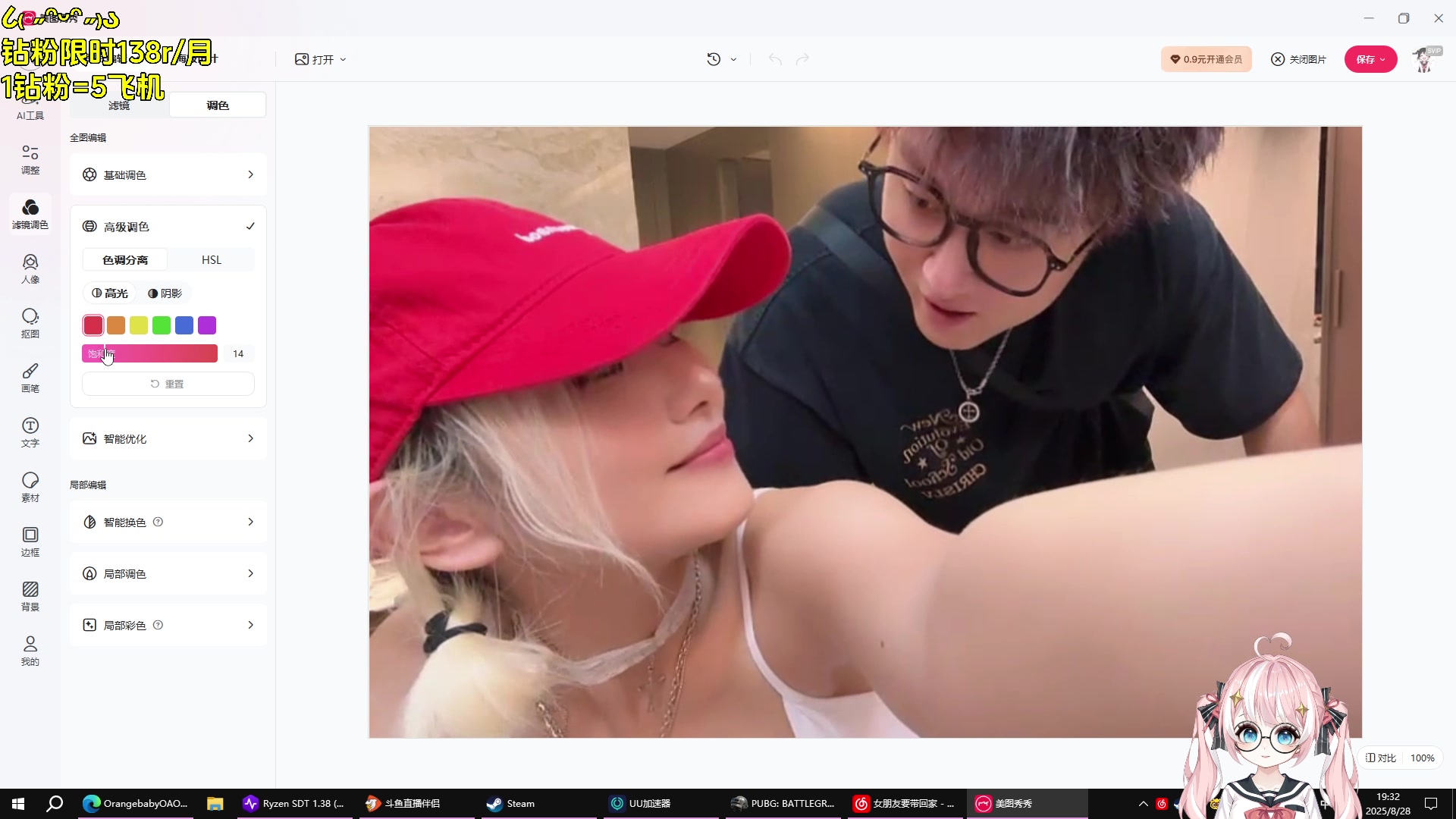
Task: Expand the 智能优化 section
Action: pyautogui.click(x=168, y=438)
